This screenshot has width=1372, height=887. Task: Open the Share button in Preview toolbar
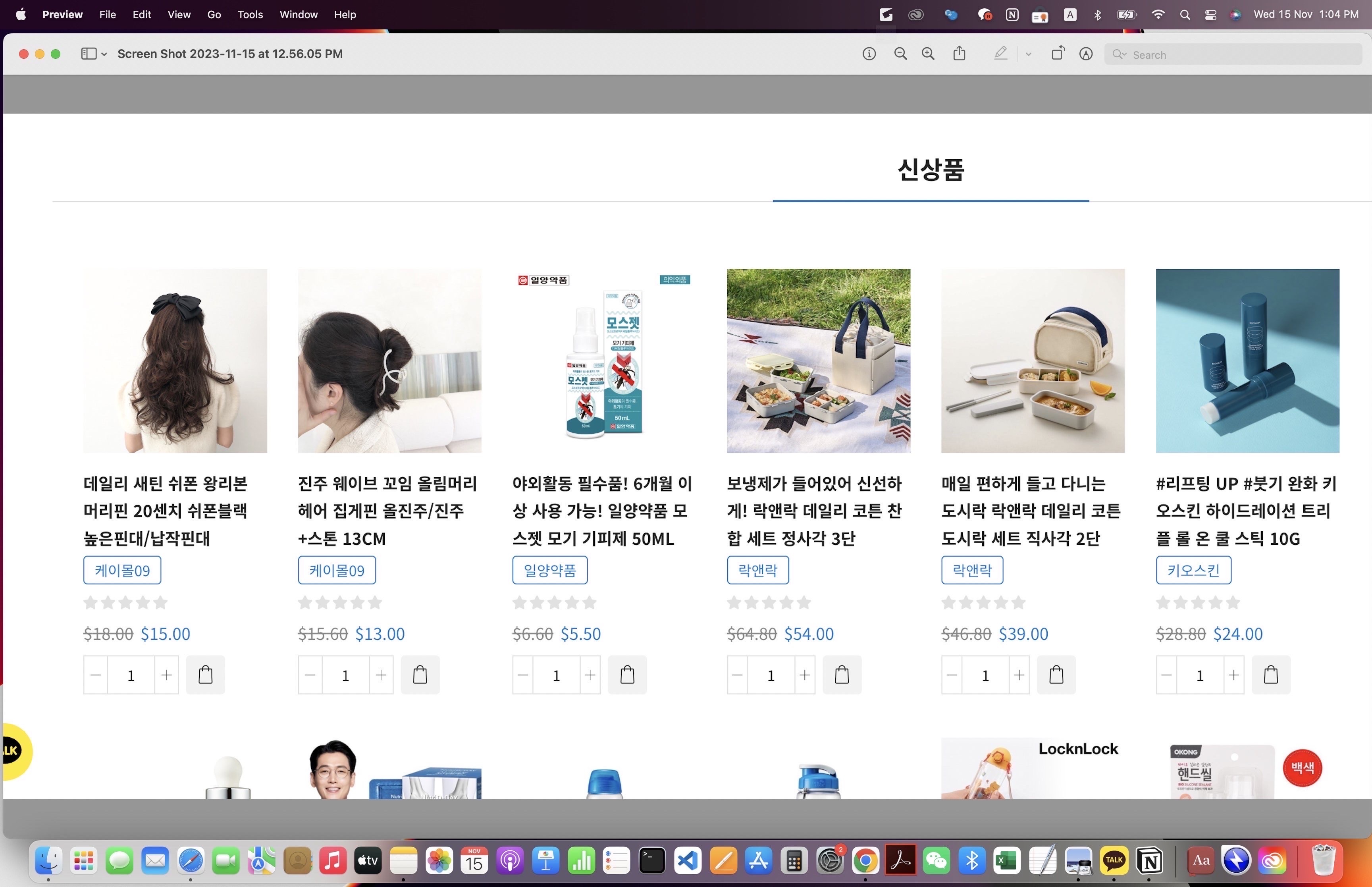pyautogui.click(x=959, y=54)
